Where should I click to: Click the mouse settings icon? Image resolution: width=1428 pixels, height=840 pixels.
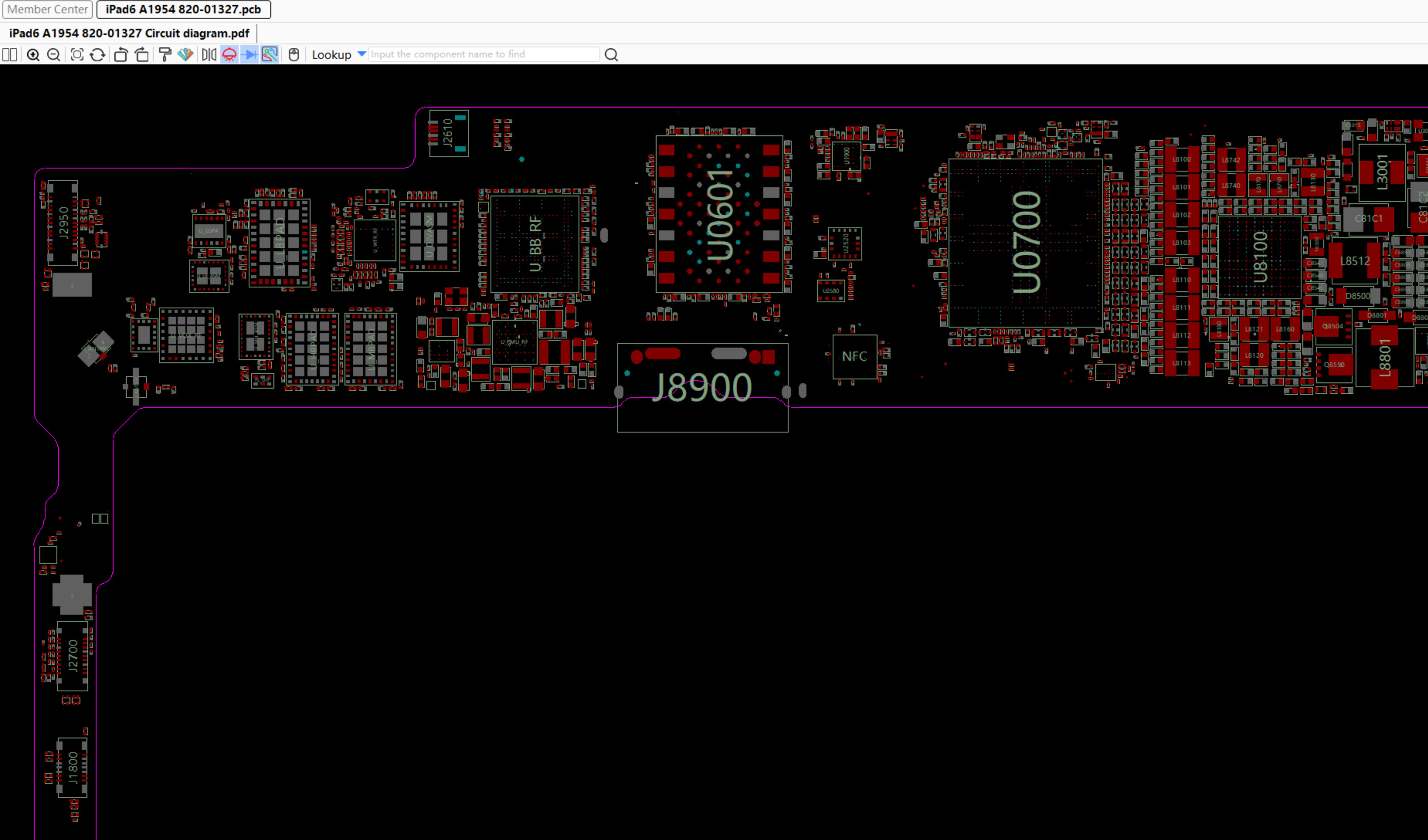click(294, 55)
